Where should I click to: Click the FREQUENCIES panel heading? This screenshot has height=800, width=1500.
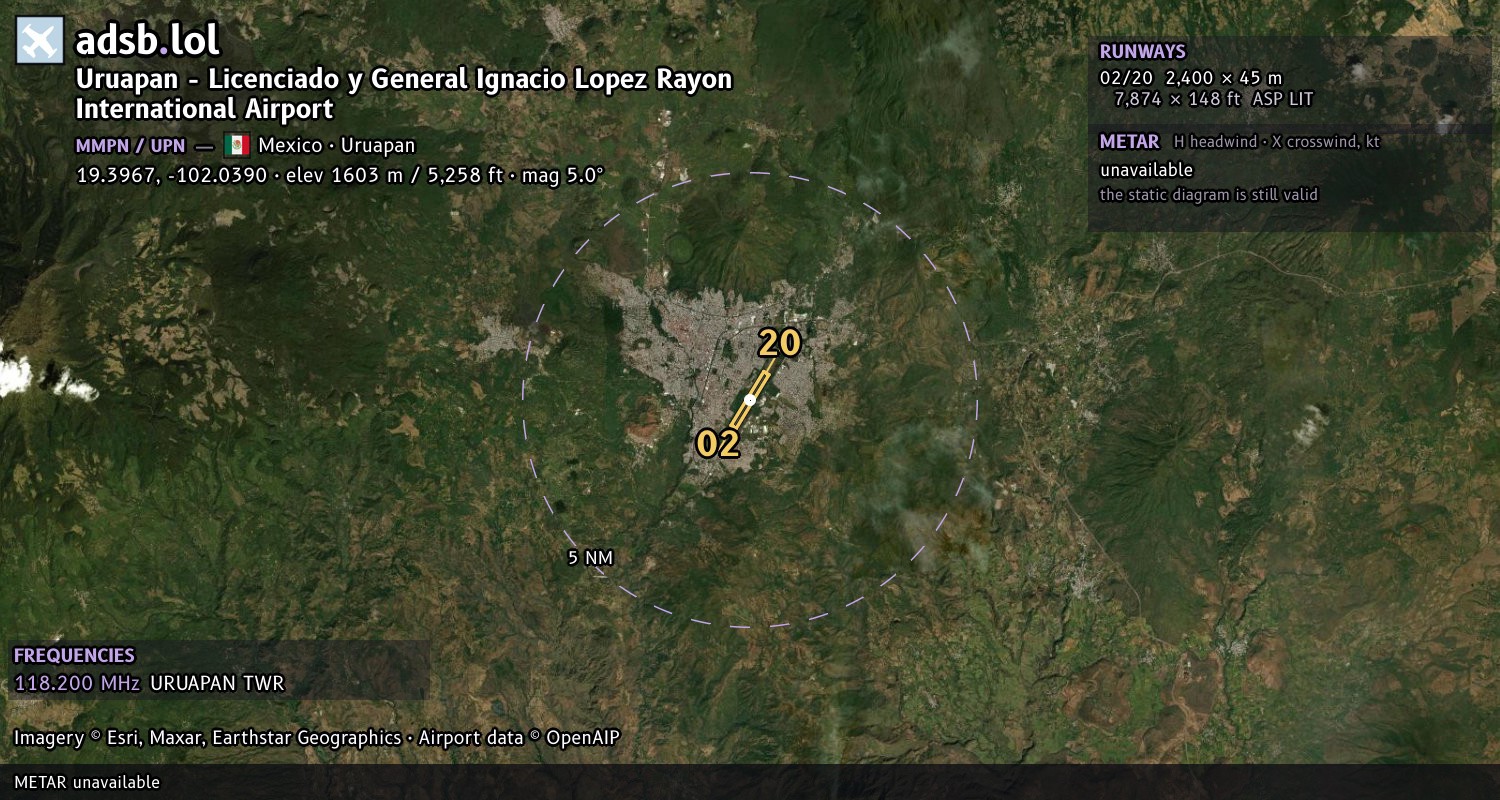coord(74,656)
